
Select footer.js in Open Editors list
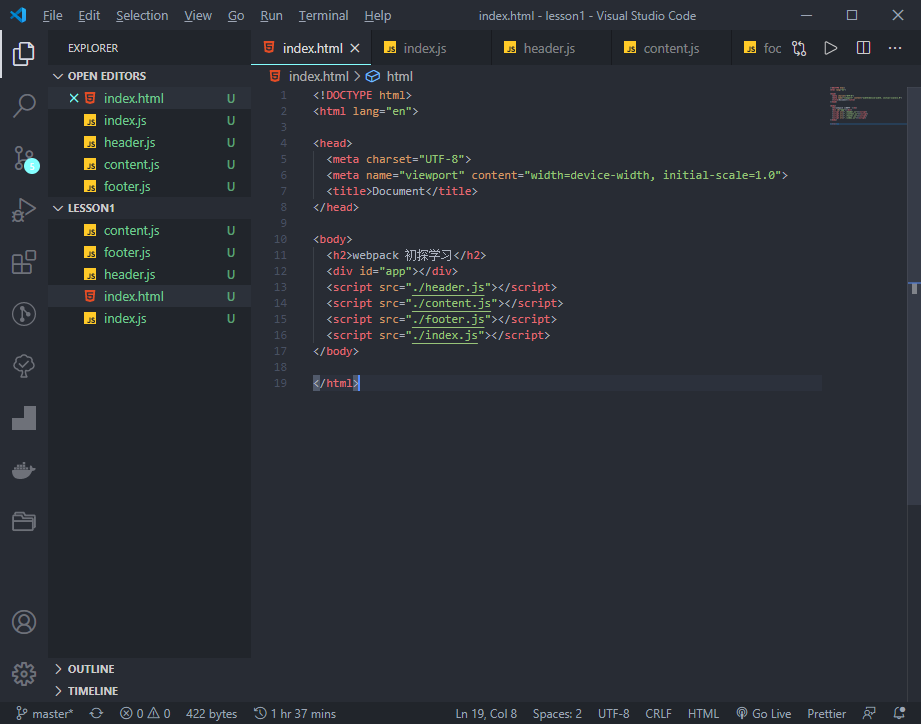click(150, 186)
